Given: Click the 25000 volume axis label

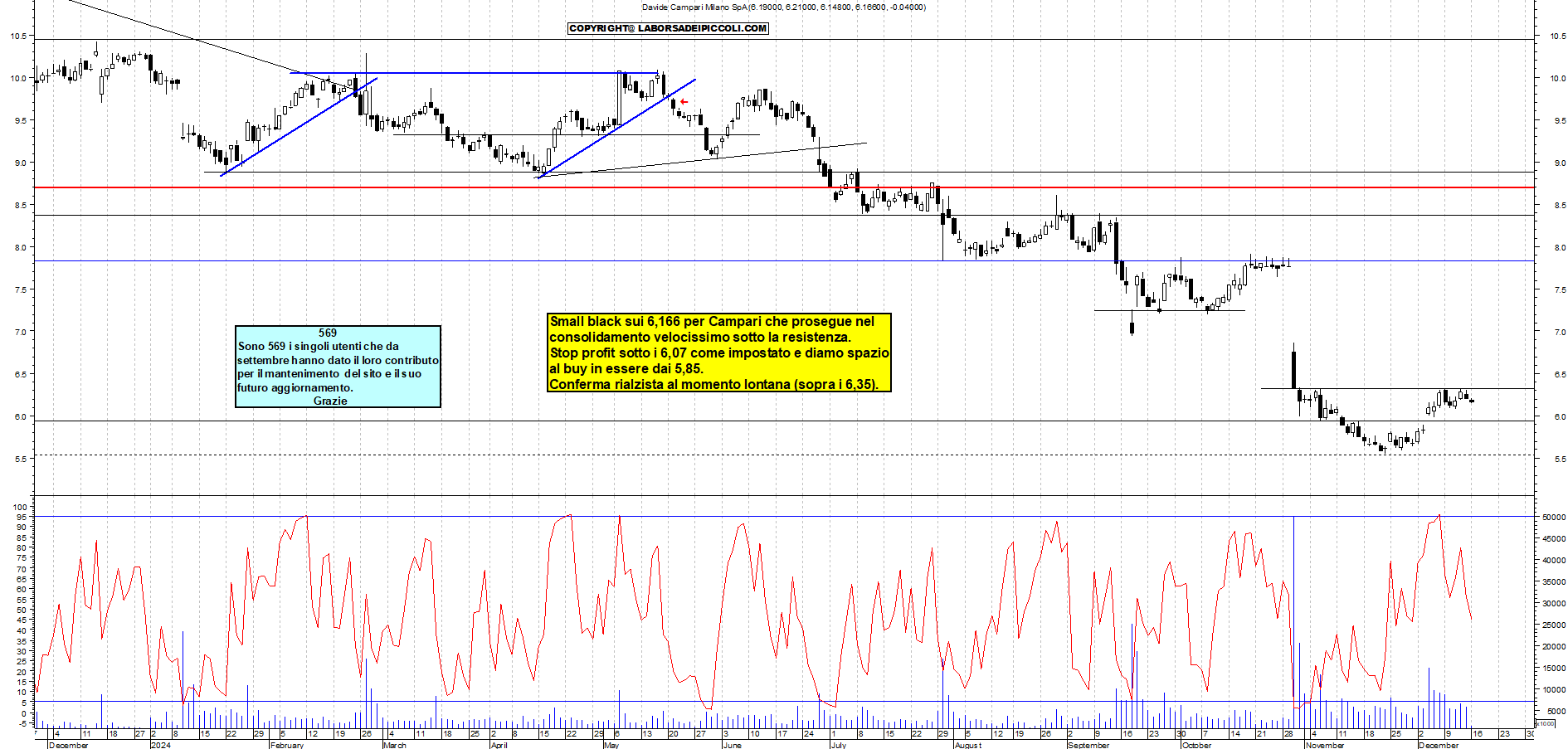Looking at the screenshot, I should tap(1554, 625).
